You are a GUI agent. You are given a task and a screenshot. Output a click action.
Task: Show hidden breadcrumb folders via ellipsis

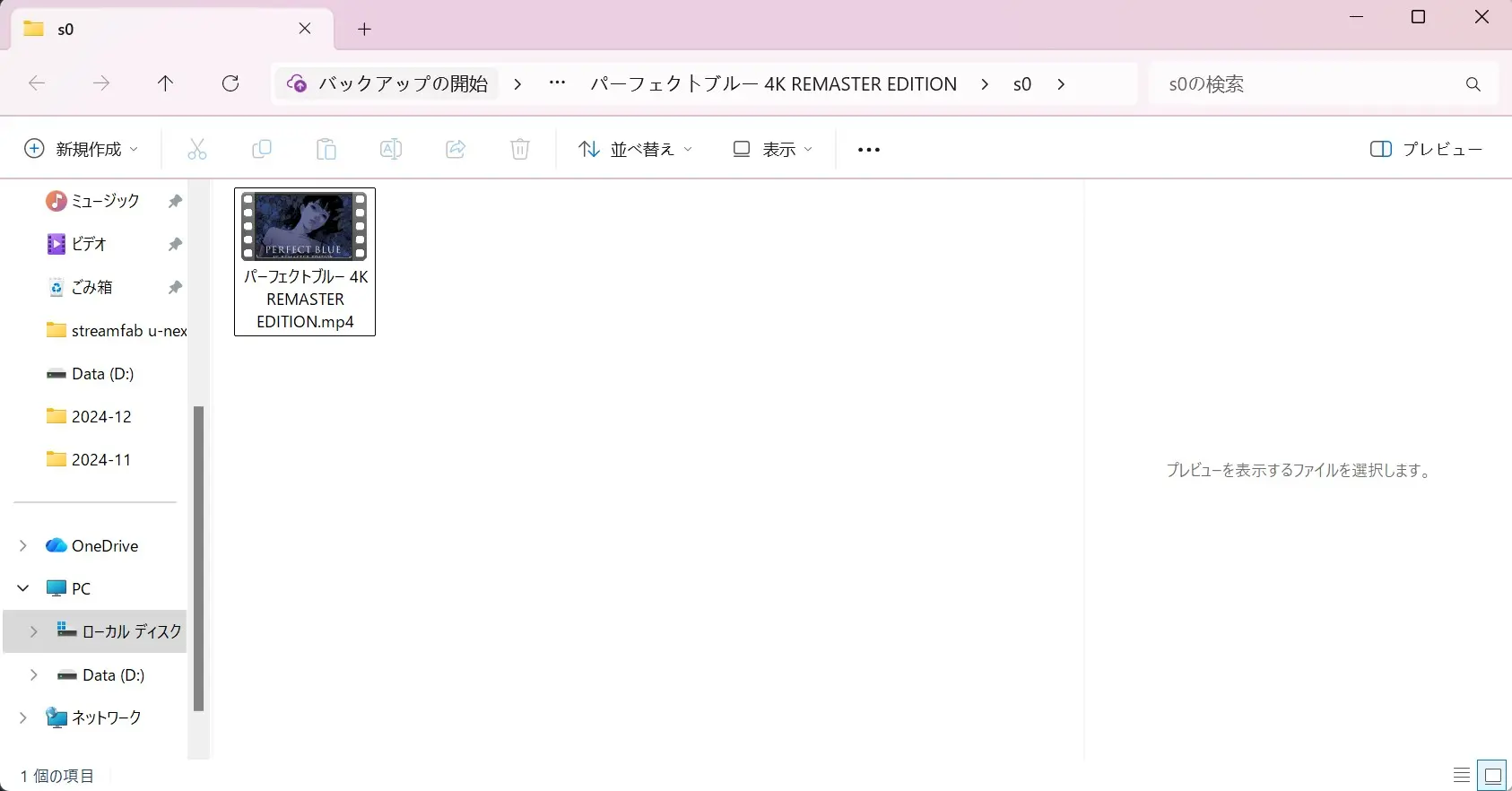point(557,83)
